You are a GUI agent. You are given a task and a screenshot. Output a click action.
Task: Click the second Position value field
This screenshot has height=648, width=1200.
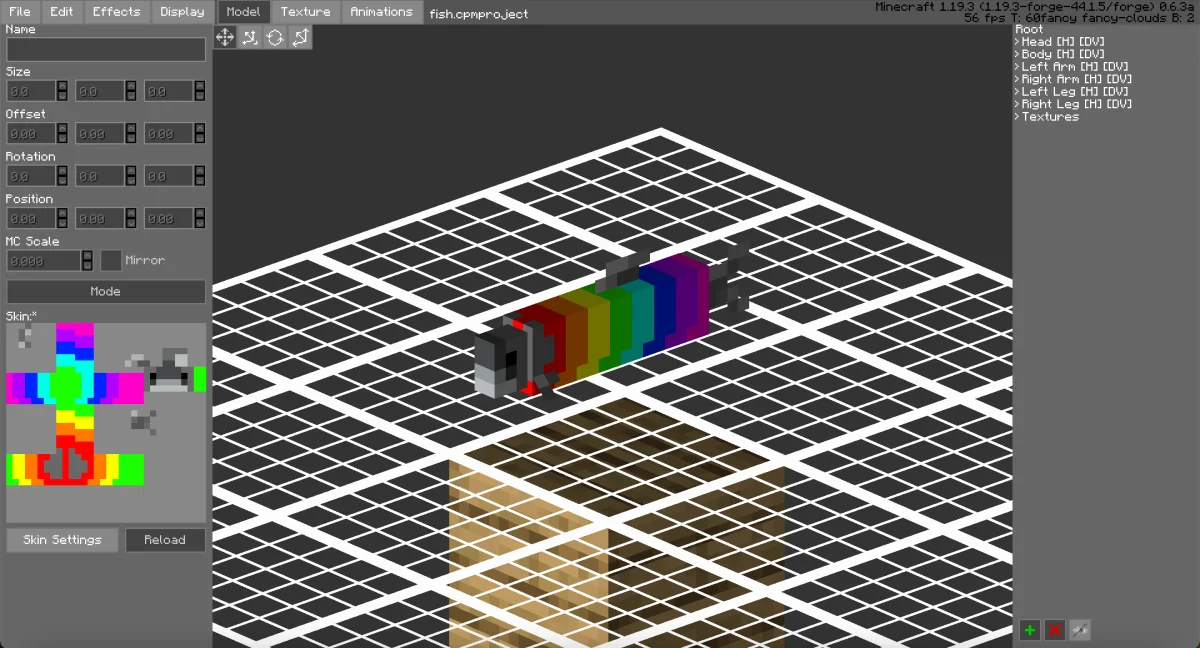coord(100,218)
